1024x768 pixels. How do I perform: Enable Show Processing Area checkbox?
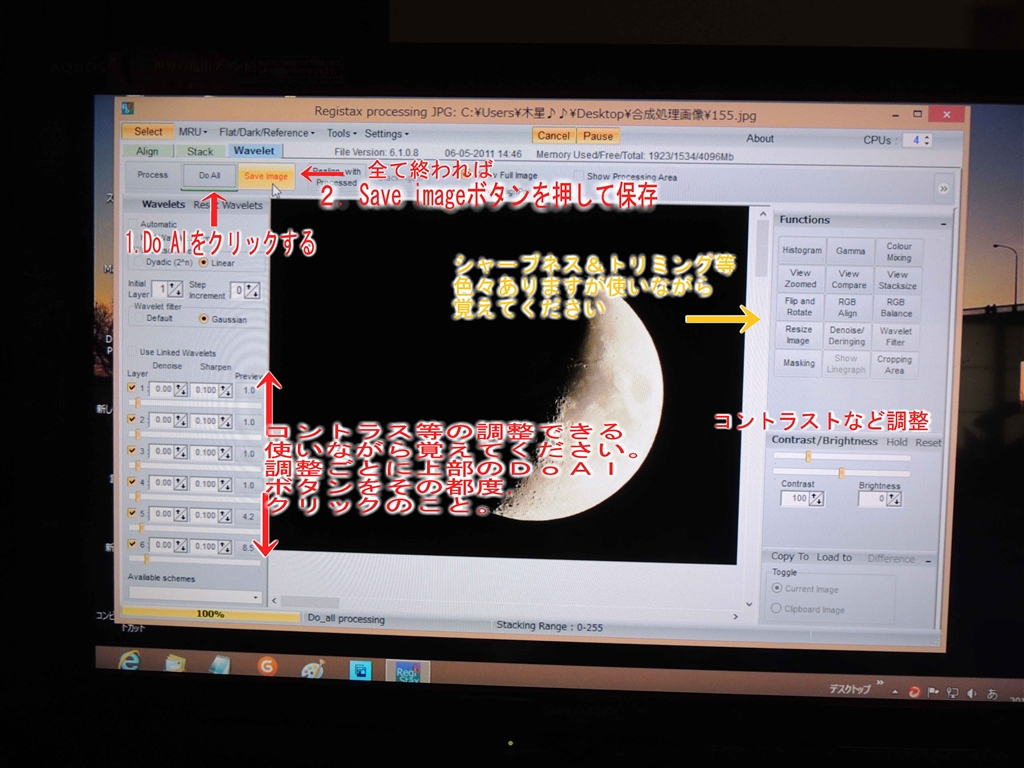click(x=579, y=175)
